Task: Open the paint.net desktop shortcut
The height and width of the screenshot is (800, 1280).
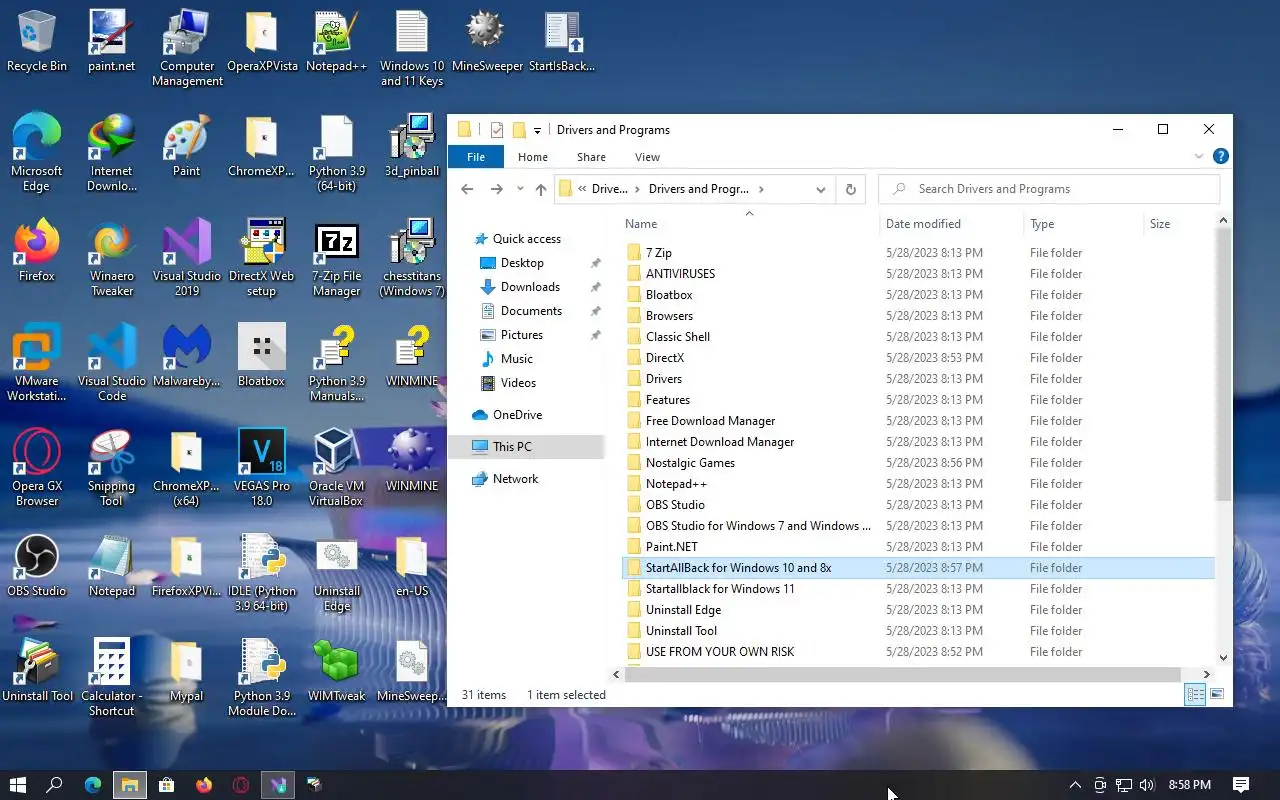Action: tap(112, 42)
